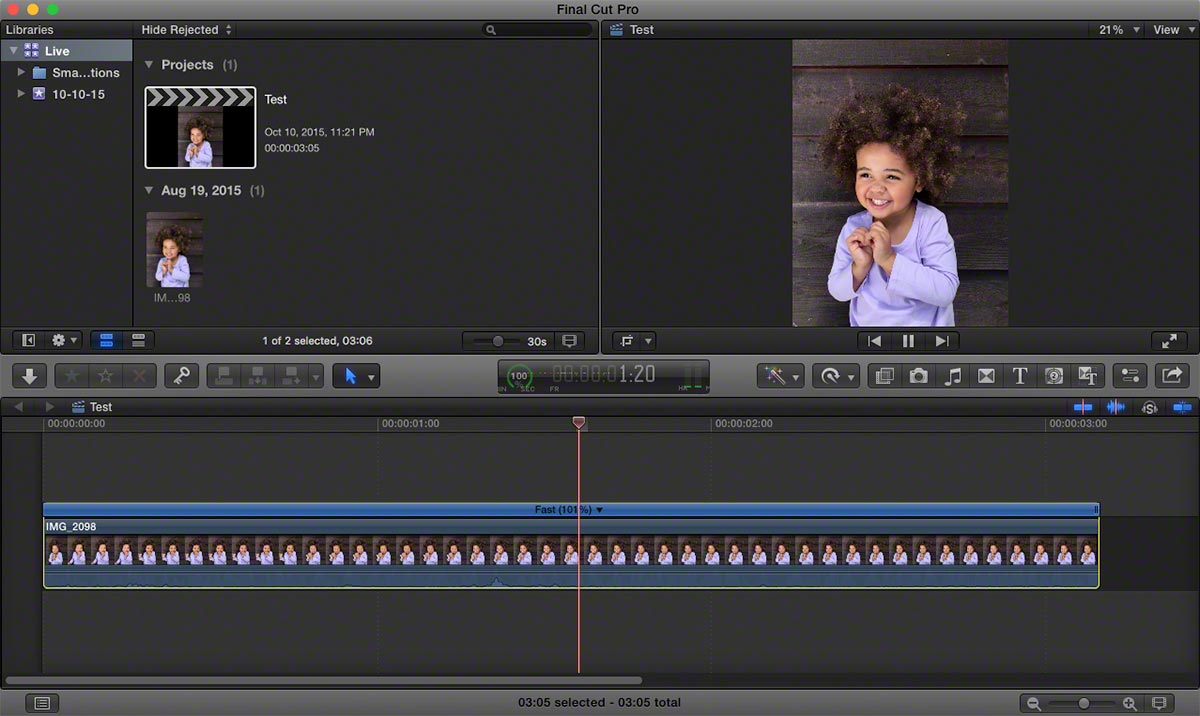
Task: Open the Enhancements magic wand menu
Action: (x=781, y=376)
